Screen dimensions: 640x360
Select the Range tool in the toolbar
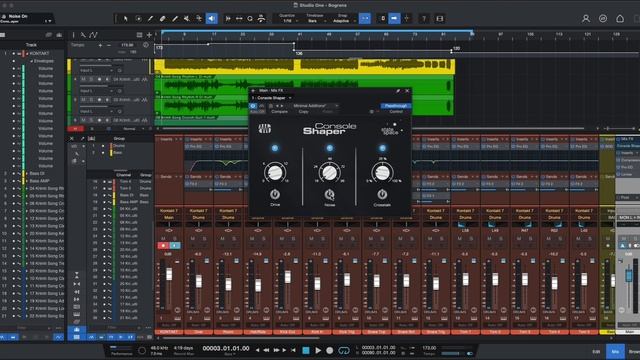138,18
